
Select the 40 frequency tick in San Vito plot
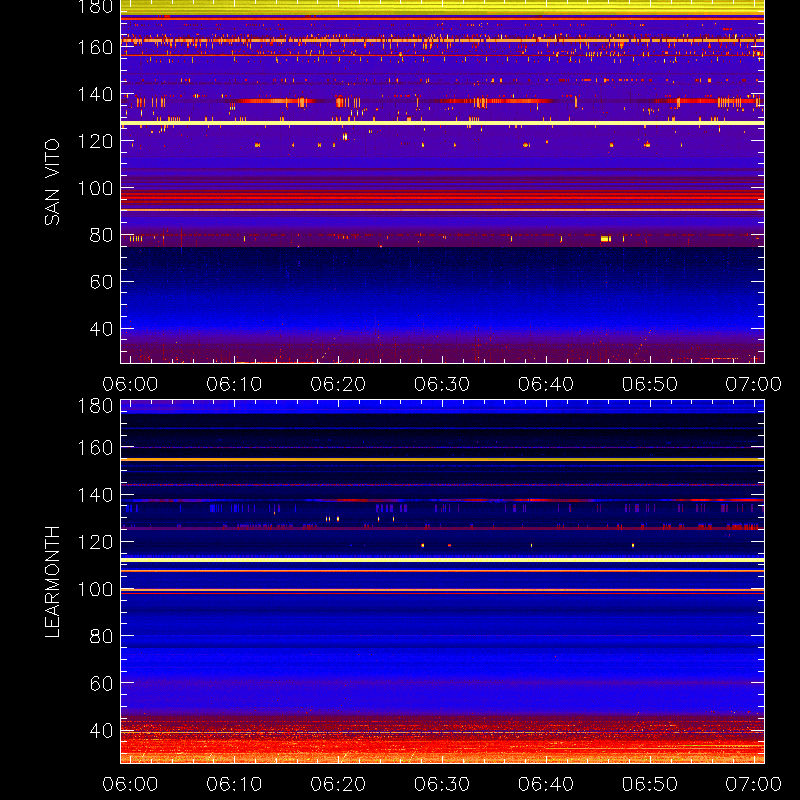(101, 329)
